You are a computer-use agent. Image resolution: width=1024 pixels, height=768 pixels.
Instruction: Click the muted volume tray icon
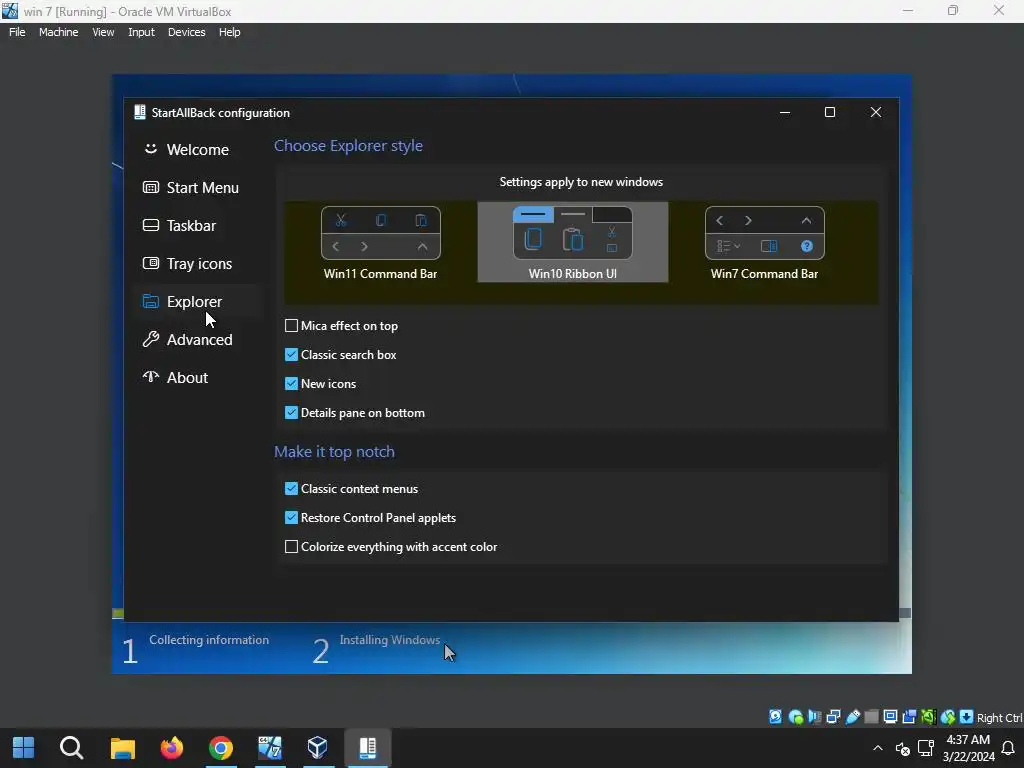click(903, 748)
